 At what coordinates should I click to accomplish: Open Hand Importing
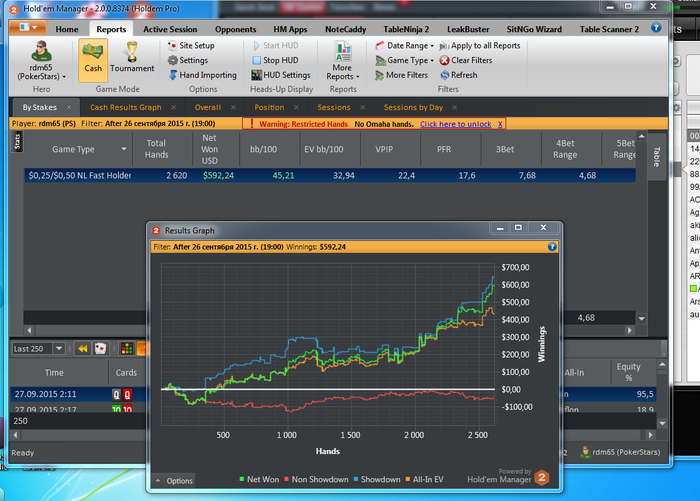tap(203, 75)
